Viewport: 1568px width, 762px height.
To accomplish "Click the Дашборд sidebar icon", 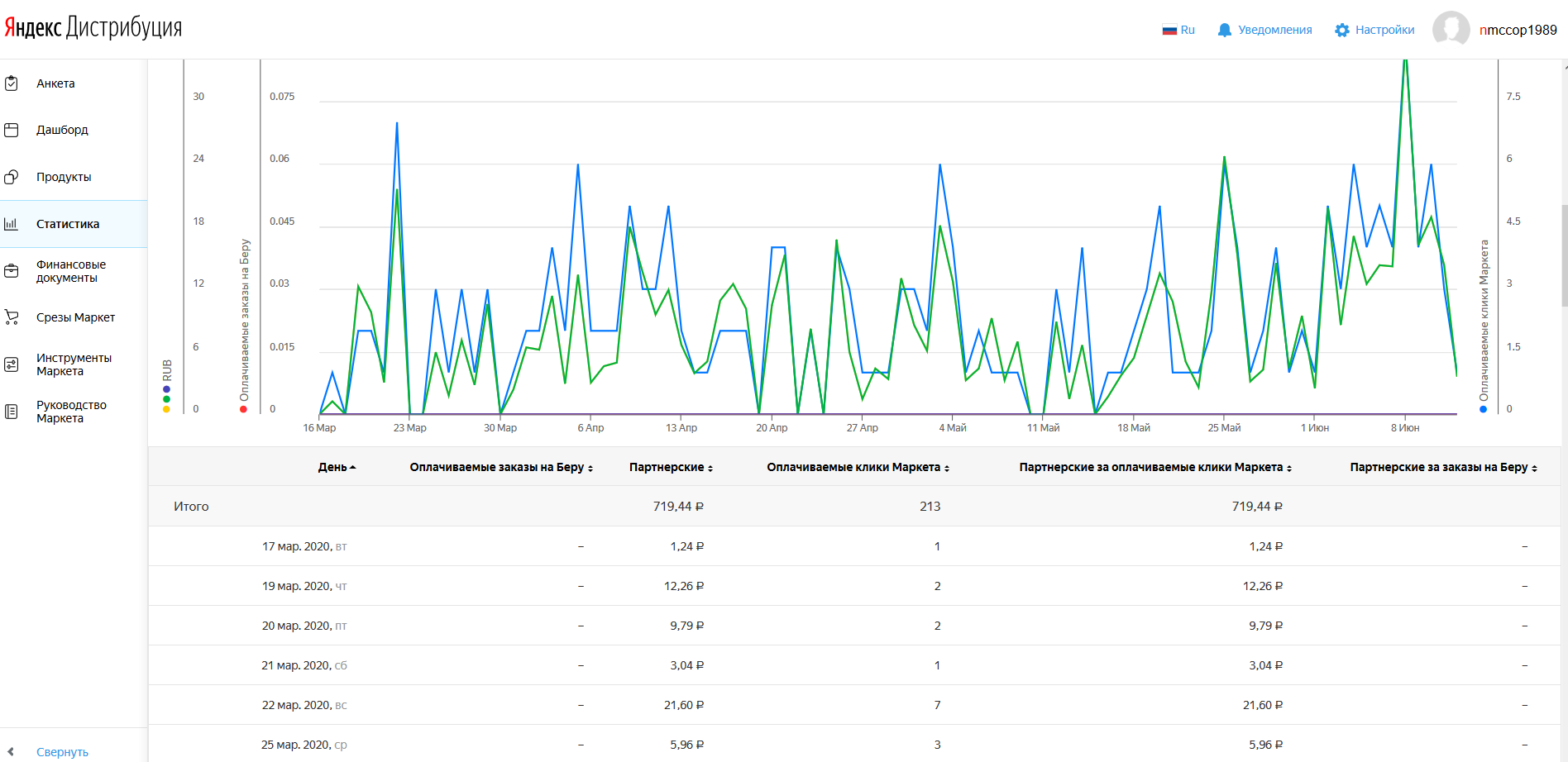I will point(12,130).
